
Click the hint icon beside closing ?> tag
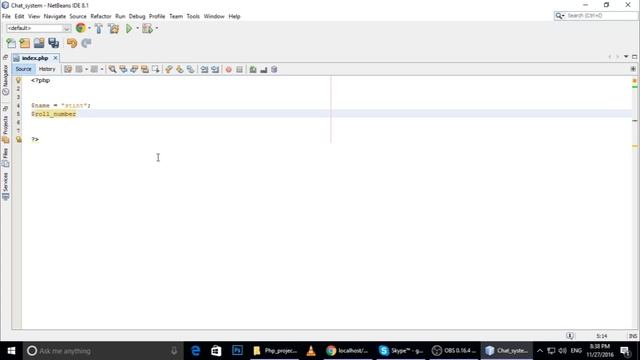pos(19,139)
